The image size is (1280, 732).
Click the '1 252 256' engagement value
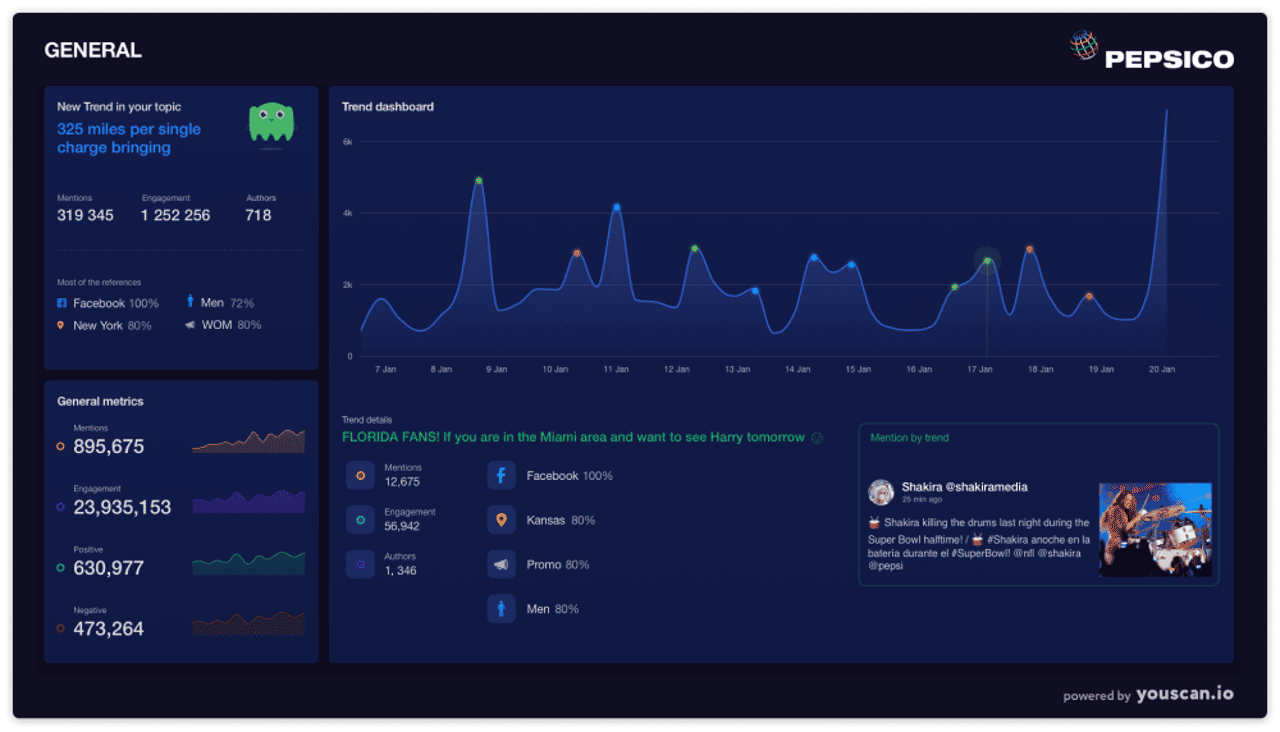coord(176,215)
